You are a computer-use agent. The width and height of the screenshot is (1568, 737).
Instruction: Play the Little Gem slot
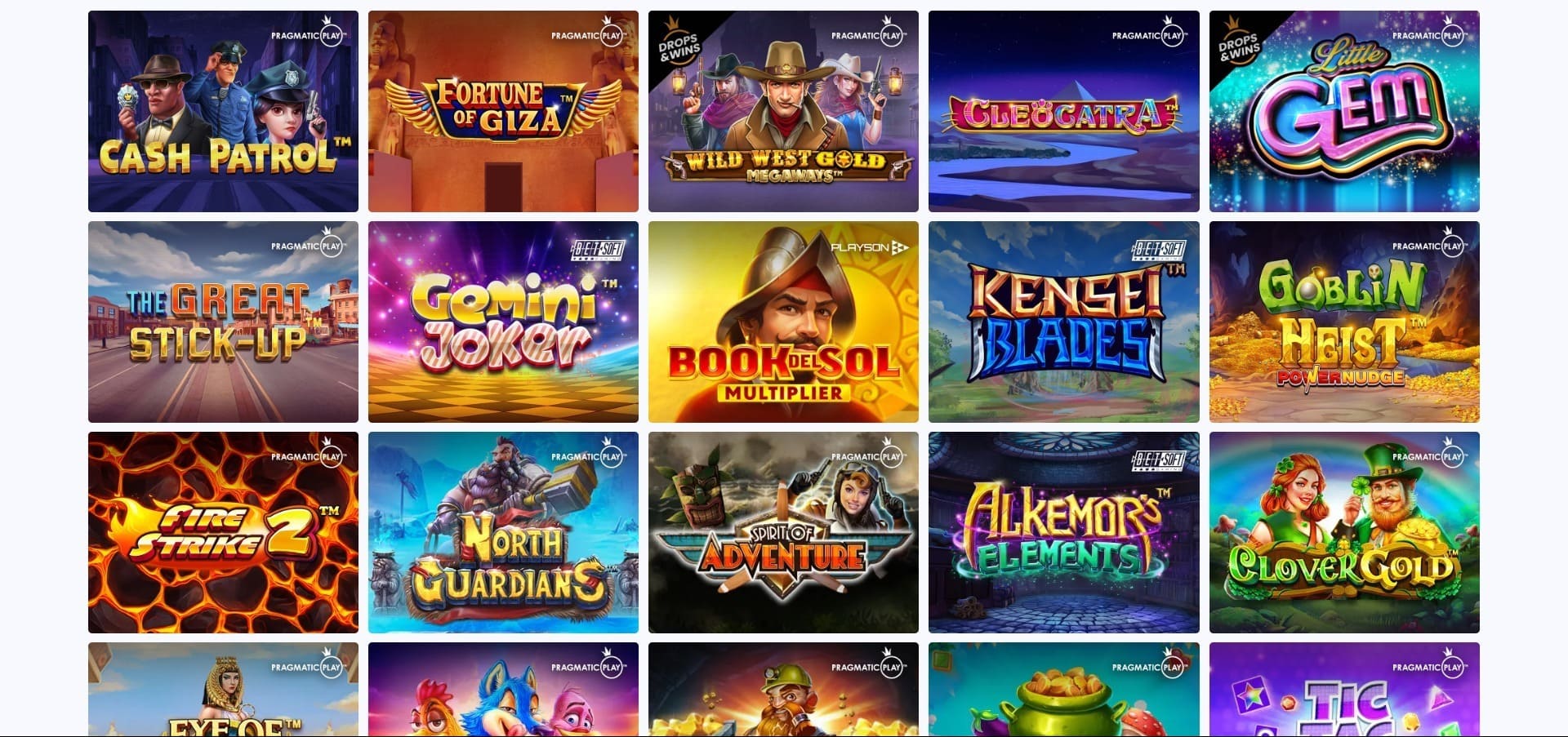[x=1344, y=111]
